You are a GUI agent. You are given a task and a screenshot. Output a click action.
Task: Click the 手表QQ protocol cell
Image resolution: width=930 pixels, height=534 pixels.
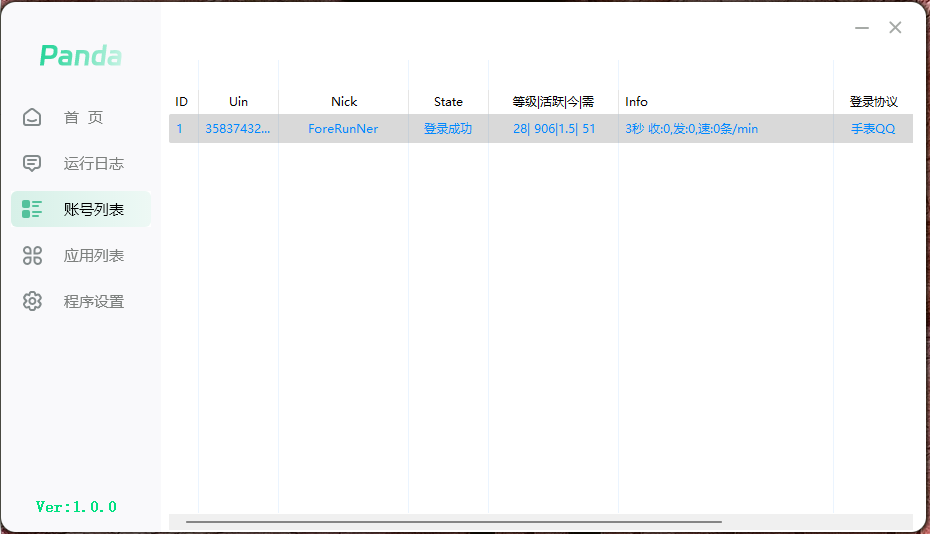click(x=873, y=129)
